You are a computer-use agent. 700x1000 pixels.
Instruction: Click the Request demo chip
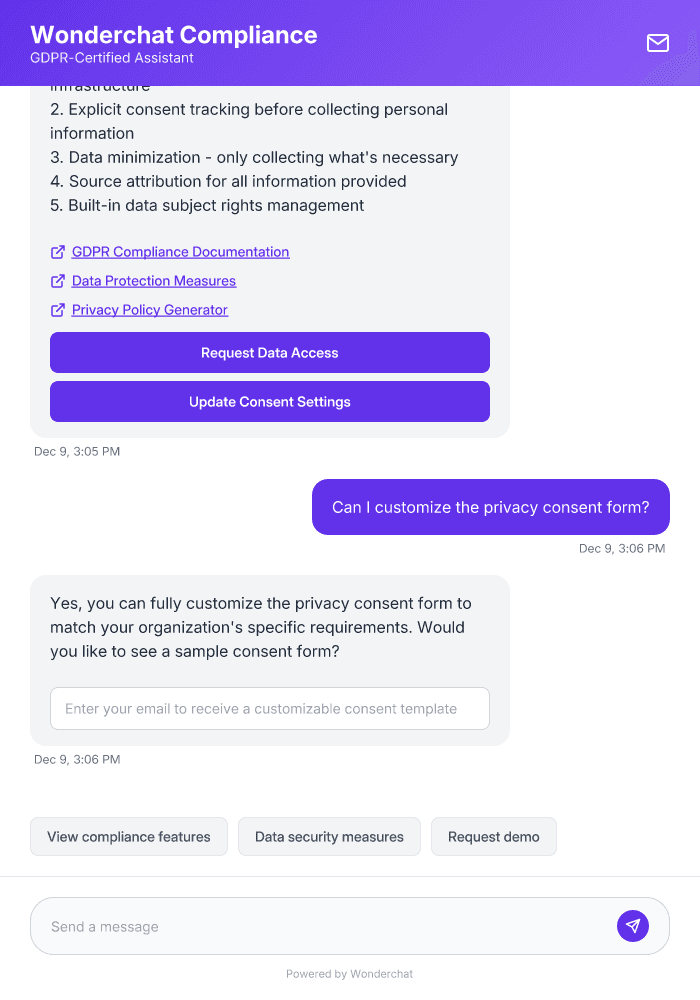493,836
